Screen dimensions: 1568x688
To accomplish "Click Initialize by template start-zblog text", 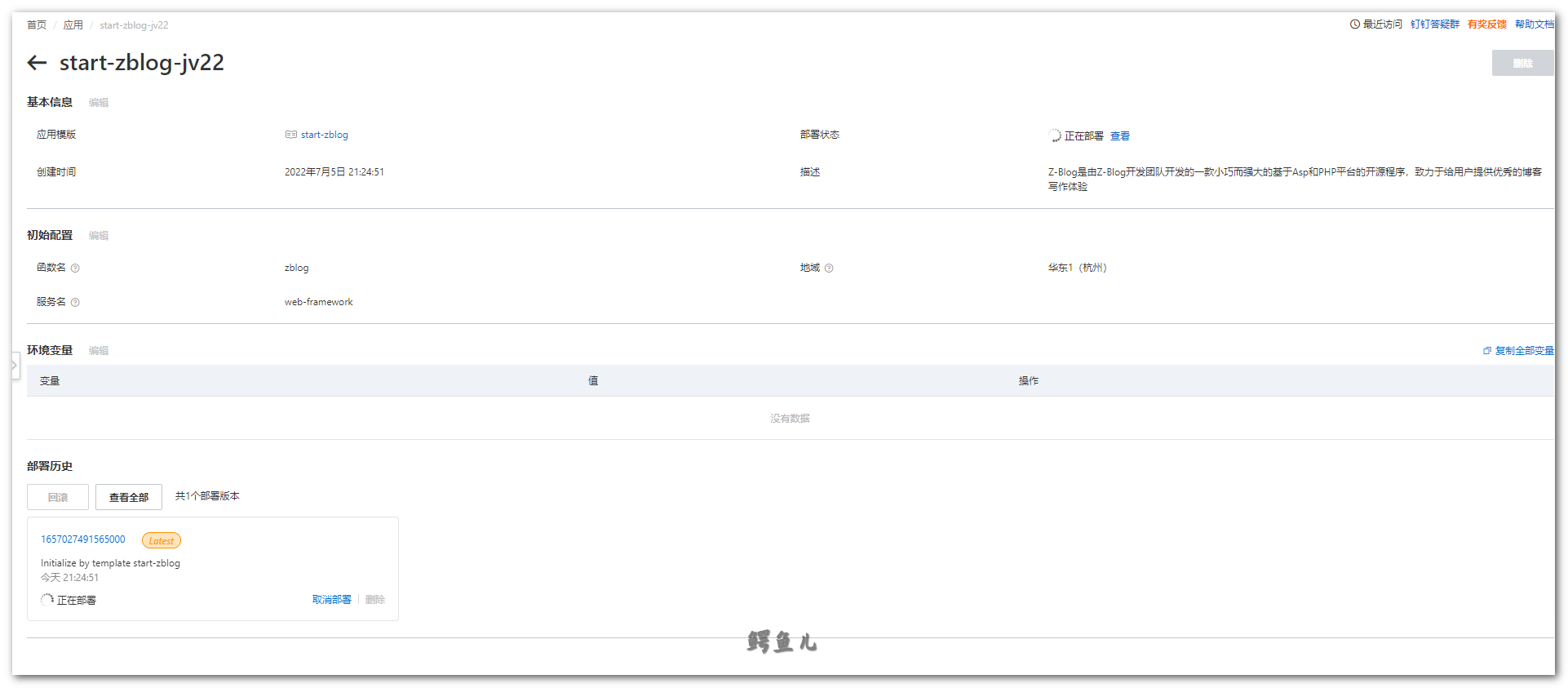I will point(110,563).
